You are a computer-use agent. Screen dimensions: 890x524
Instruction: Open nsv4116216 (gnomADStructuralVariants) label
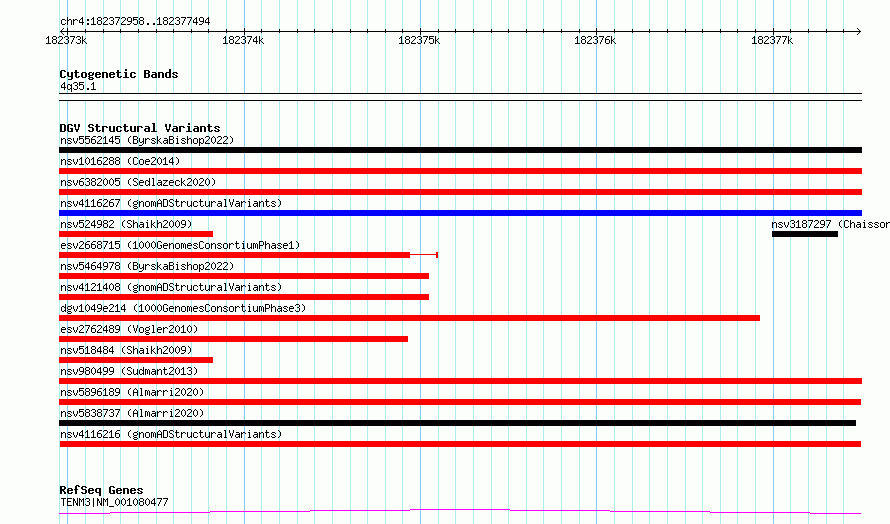coord(171,434)
